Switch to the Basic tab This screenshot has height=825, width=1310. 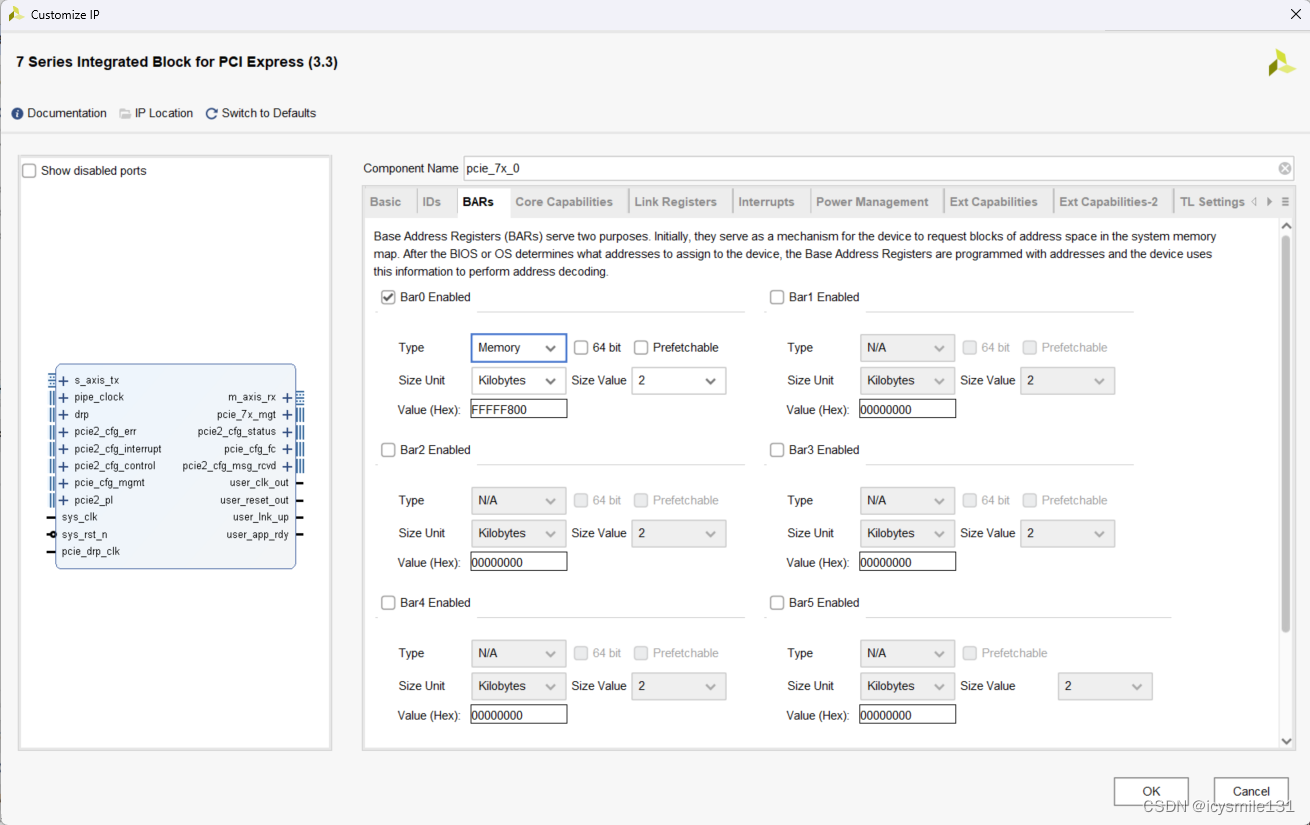pyautogui.click(x=385, y=202)
